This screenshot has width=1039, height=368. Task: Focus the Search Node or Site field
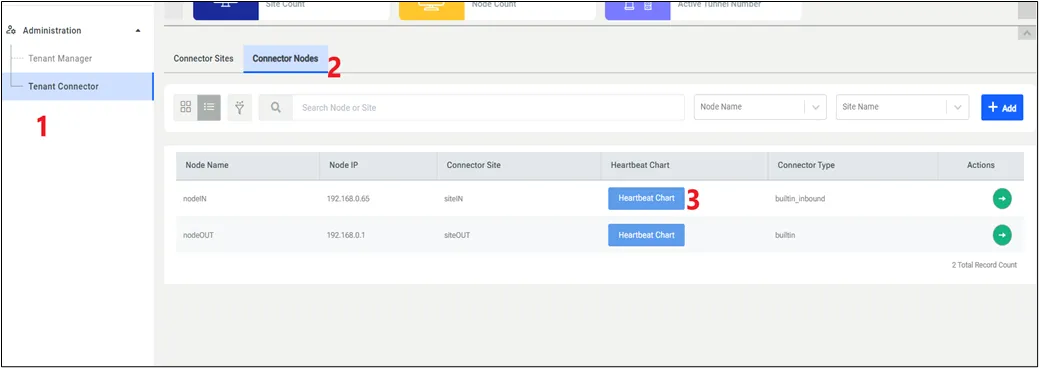[x=488, y=107]
